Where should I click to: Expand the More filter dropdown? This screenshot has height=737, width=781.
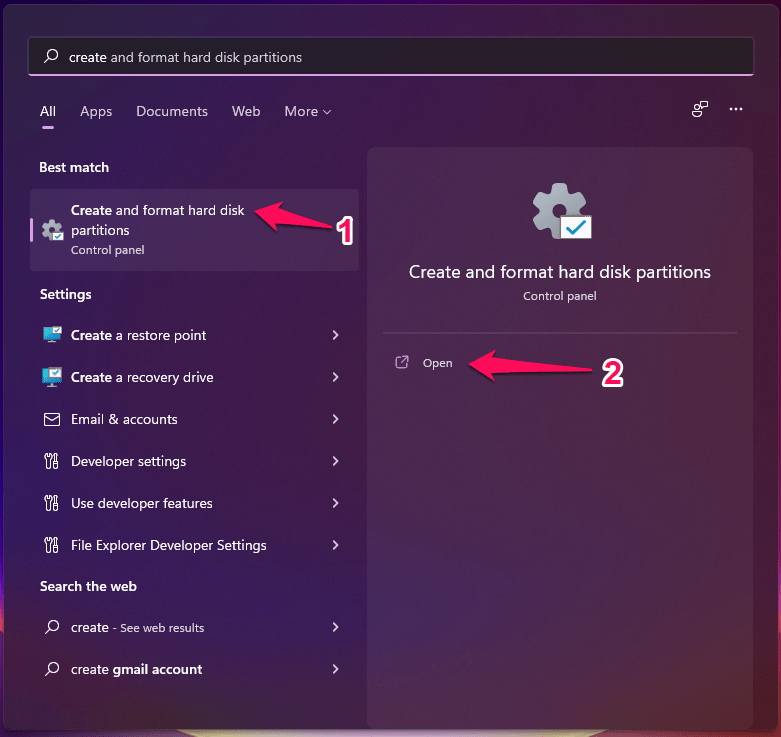(x=307, y=112)
